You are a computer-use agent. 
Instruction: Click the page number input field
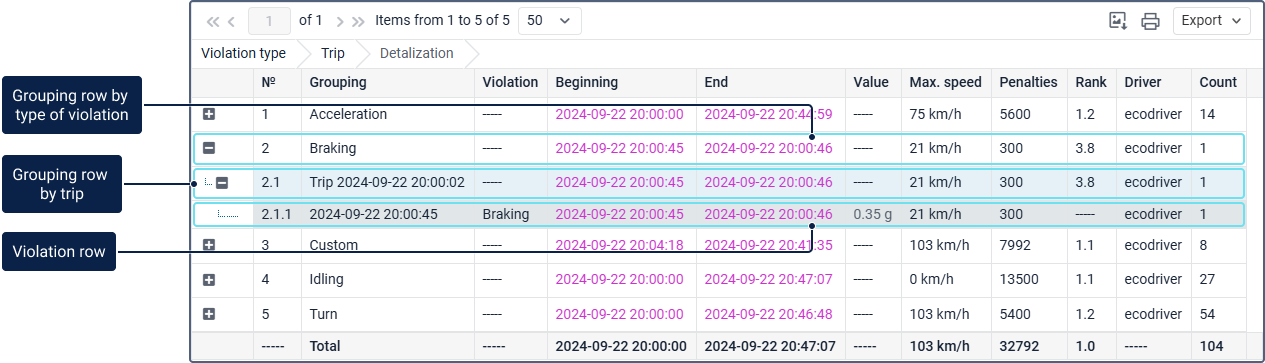pos(269,21)
